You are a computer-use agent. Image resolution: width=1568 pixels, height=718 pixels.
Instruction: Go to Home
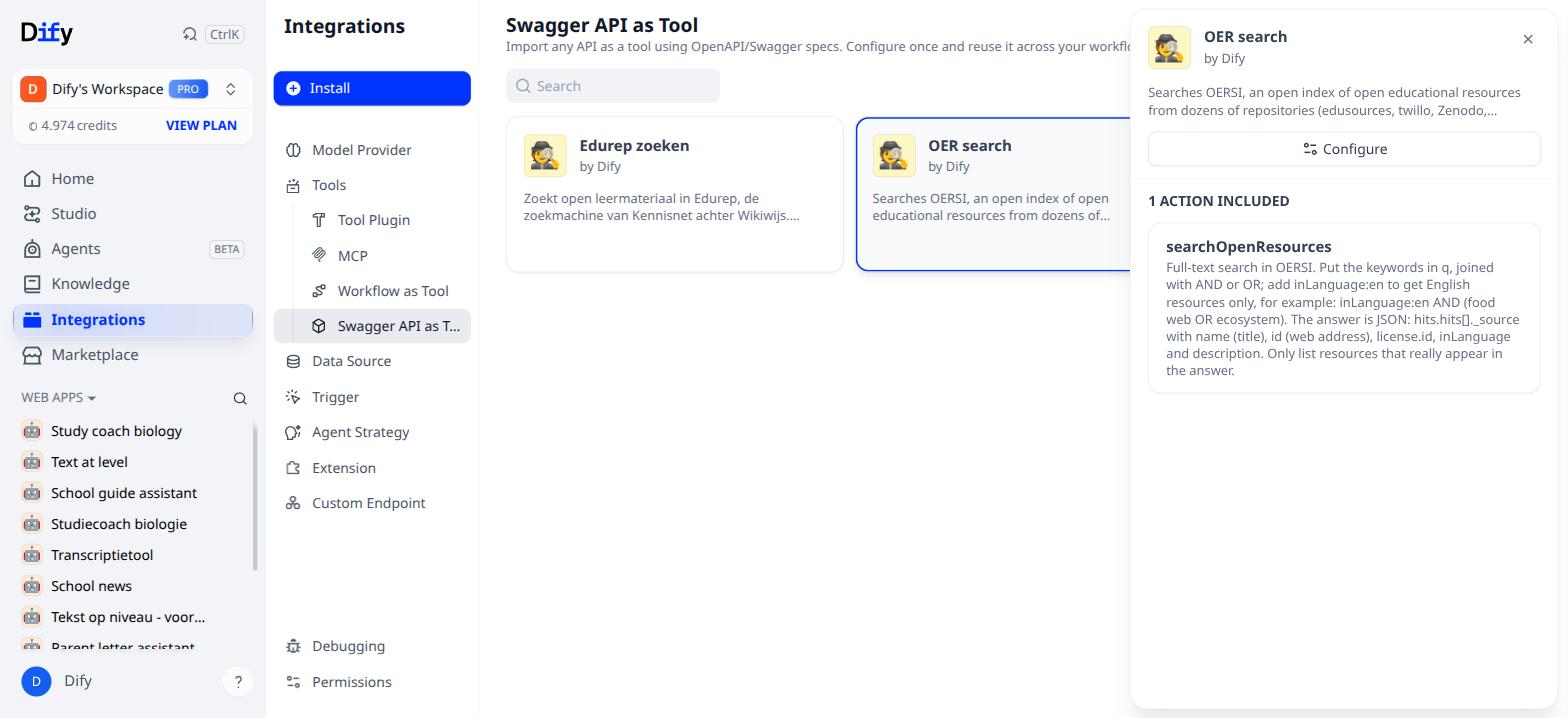tap(133, 179)
